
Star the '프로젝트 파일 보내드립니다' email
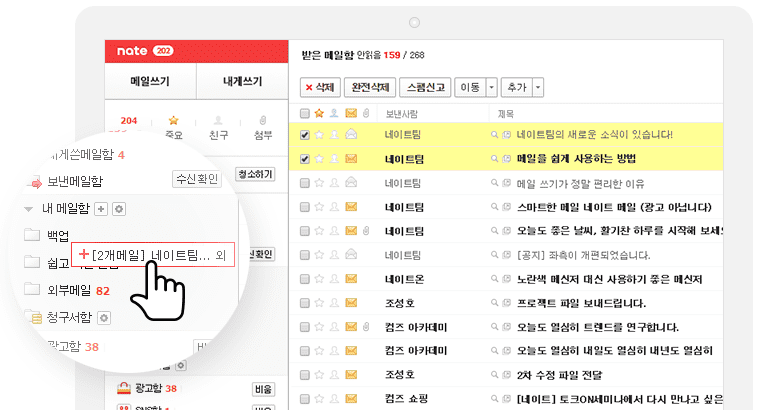319,303
